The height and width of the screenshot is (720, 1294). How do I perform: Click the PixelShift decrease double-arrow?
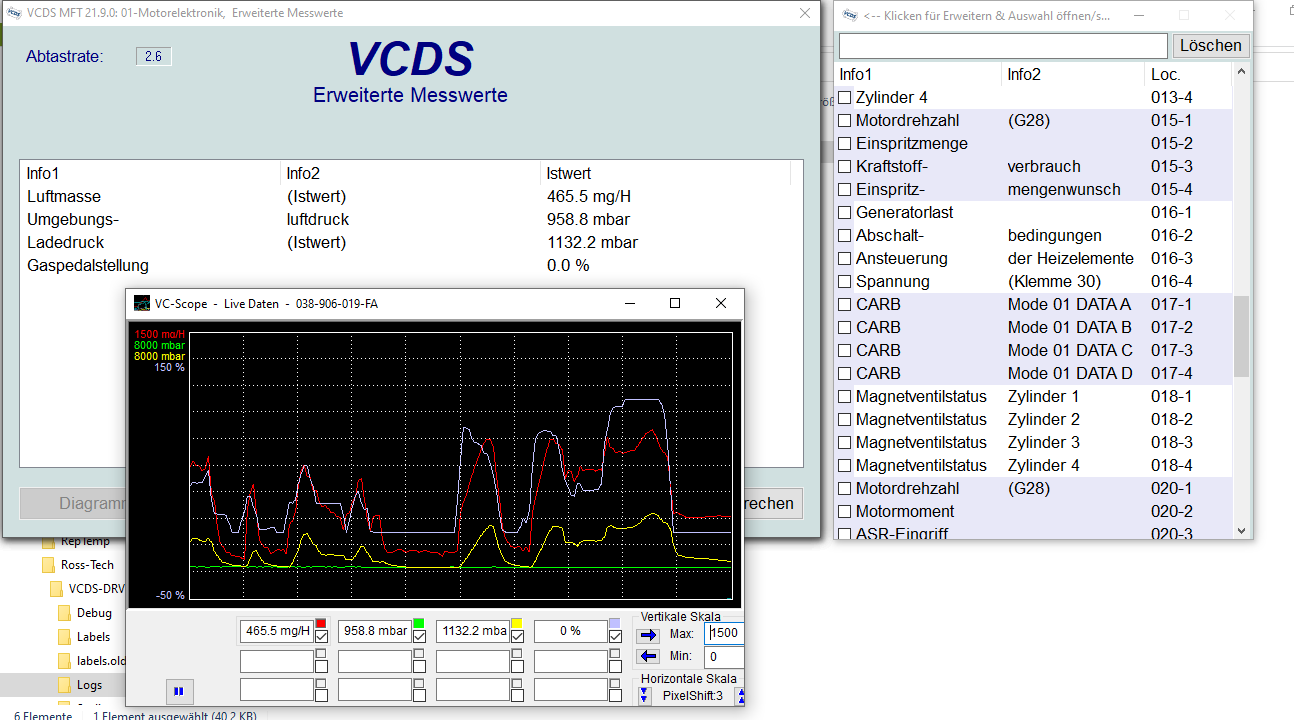[644, 695]
